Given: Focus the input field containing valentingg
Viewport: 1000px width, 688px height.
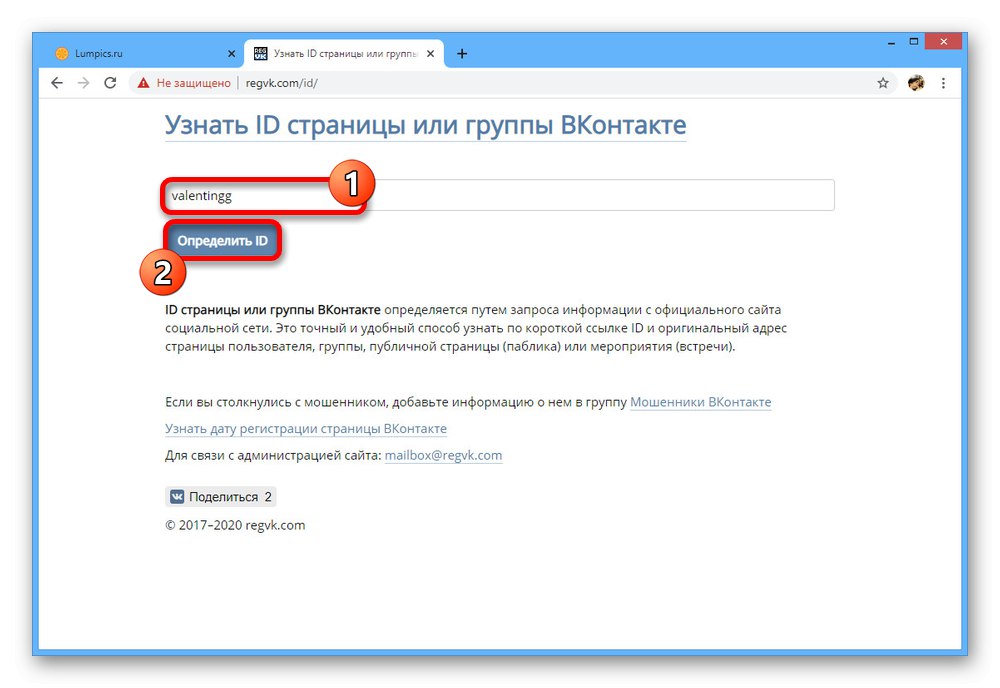Looking at the screenshot, I should (499, 195).
